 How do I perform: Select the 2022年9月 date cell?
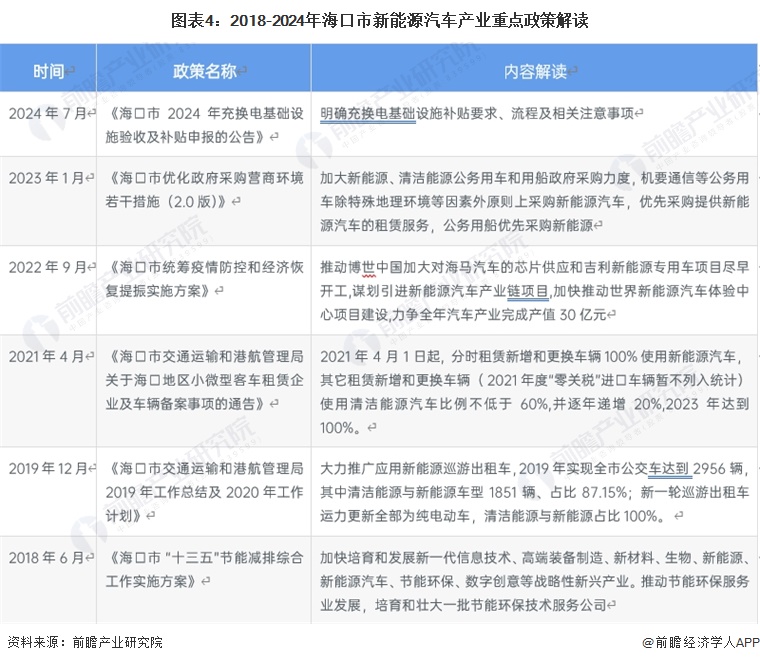tap(50, 267)
